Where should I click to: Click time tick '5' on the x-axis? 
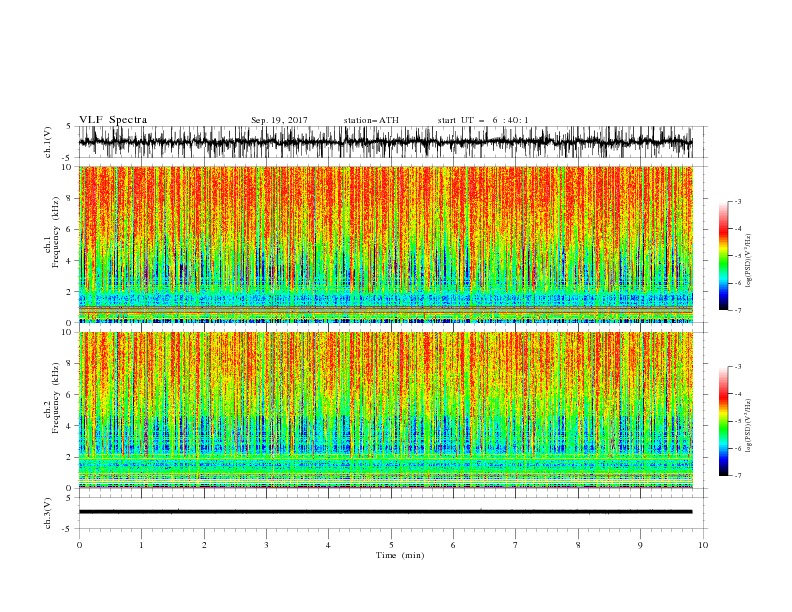coord(391,545)
